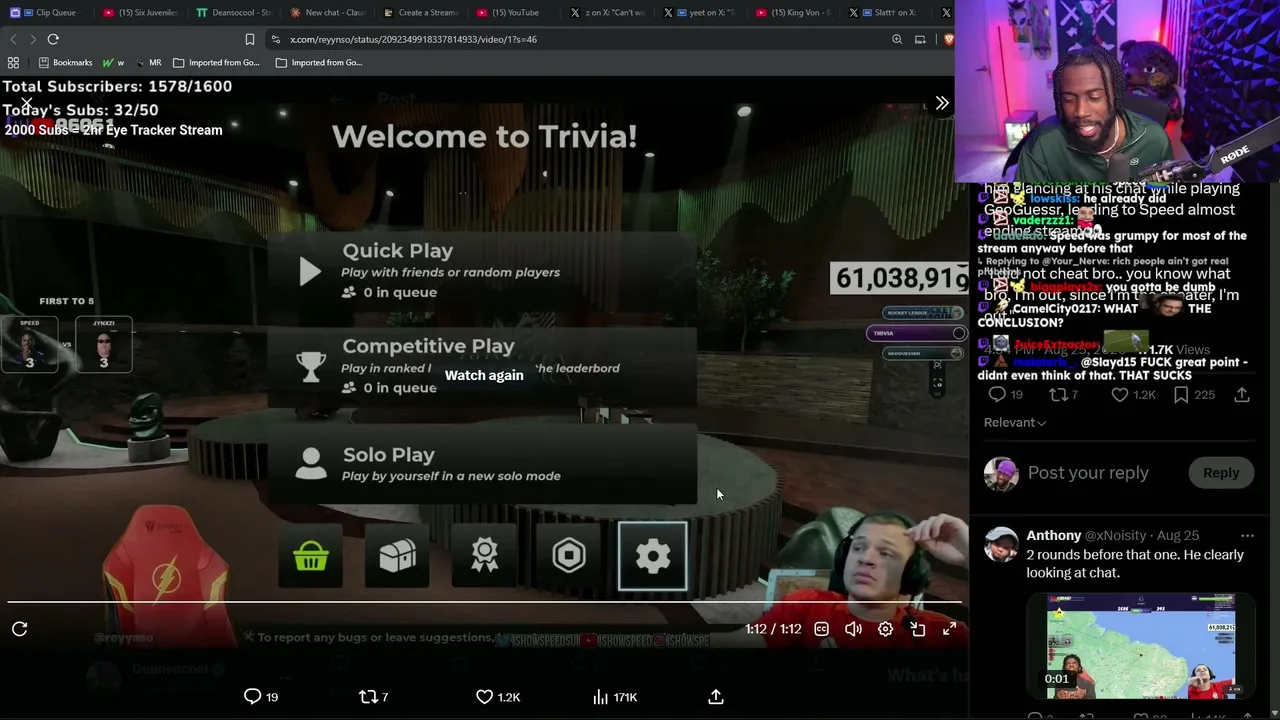Share the post using the icon below the video
The width and height of the screenshot is (1280, 720).
click(716, 696)
